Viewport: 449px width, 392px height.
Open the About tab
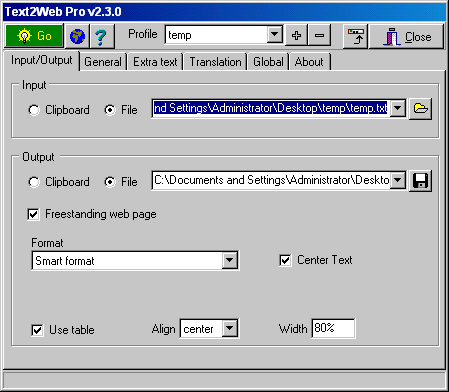pyautogui.click(x=309, y=62)
